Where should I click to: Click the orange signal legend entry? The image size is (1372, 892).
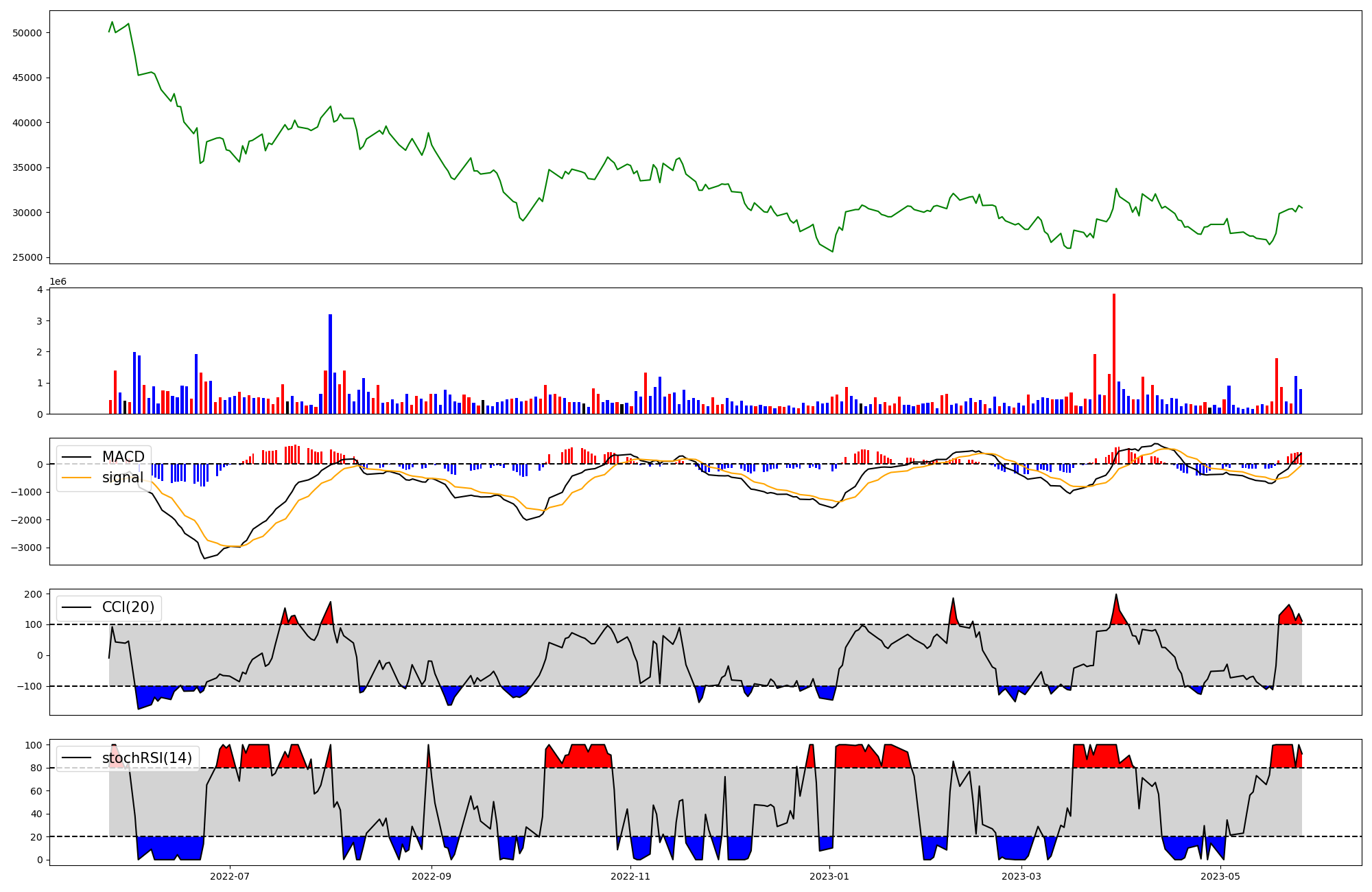coord(122,478)
